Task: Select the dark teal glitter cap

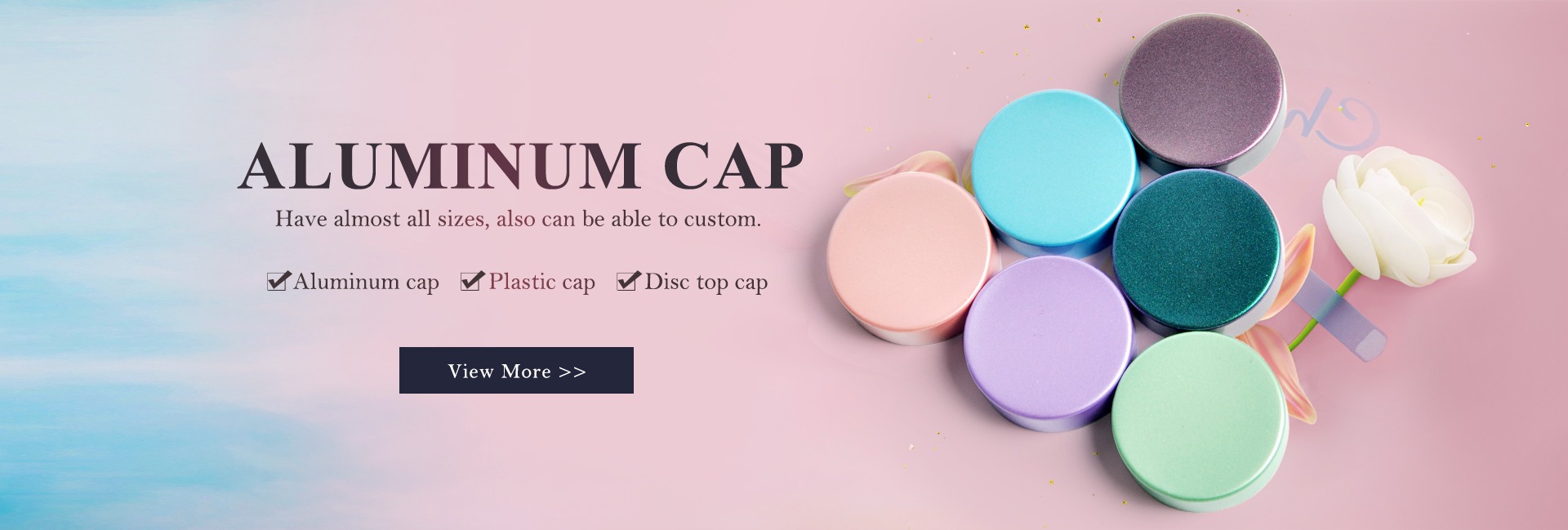Action: click(1196, 249)
